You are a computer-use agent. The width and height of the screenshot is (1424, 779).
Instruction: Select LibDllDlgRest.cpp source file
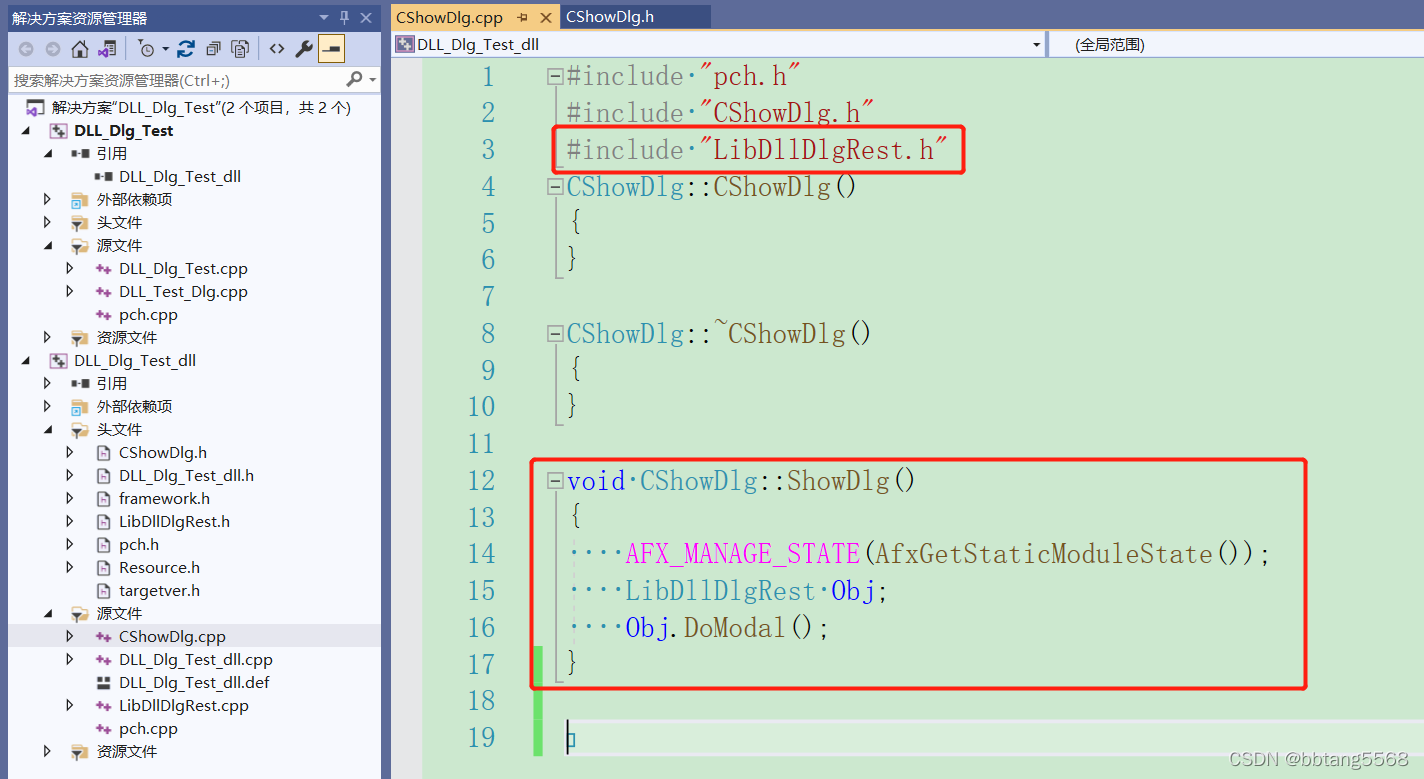point(184,706)
